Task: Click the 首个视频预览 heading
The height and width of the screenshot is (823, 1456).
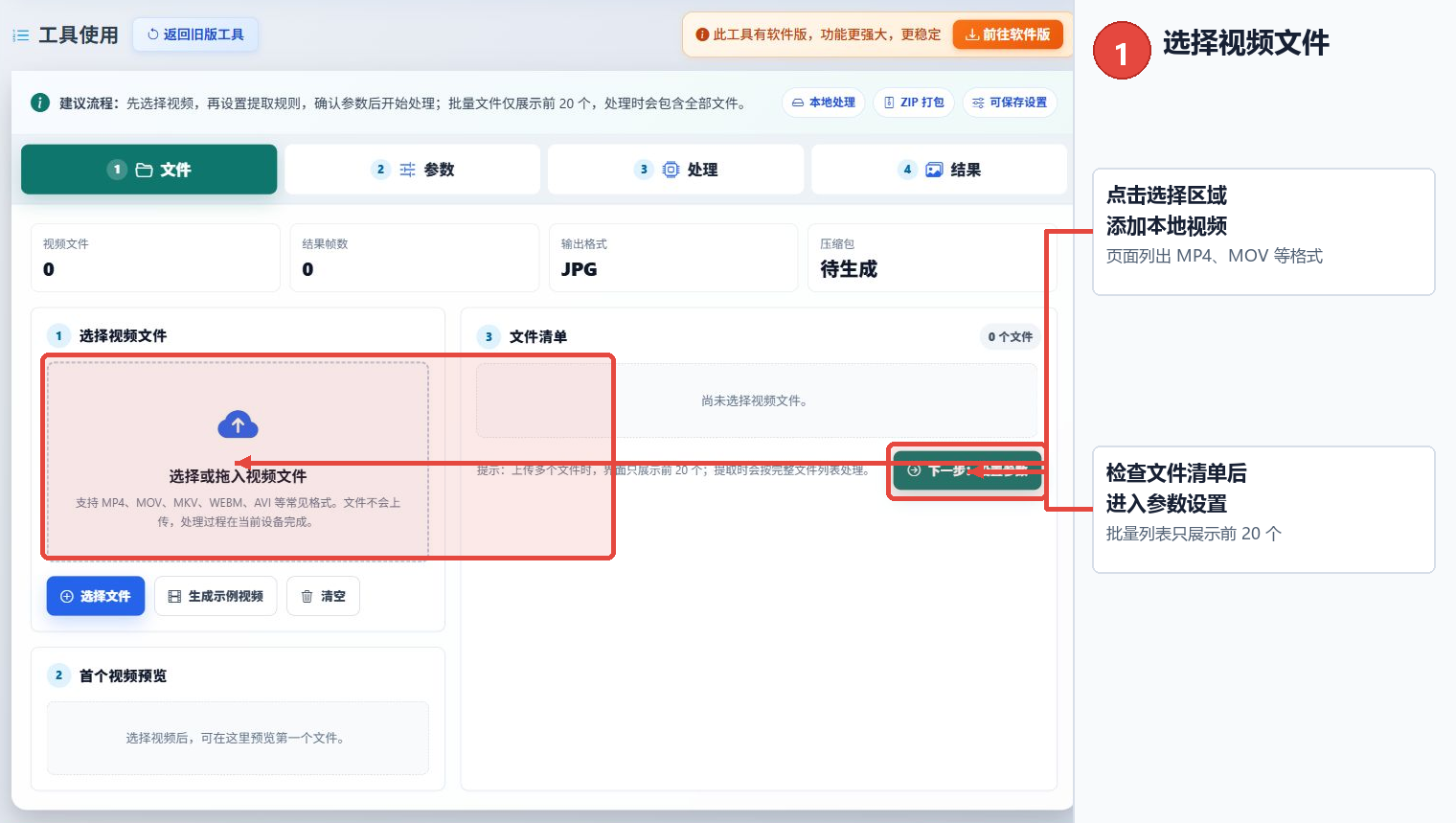Action: click(x=123, y=675)
